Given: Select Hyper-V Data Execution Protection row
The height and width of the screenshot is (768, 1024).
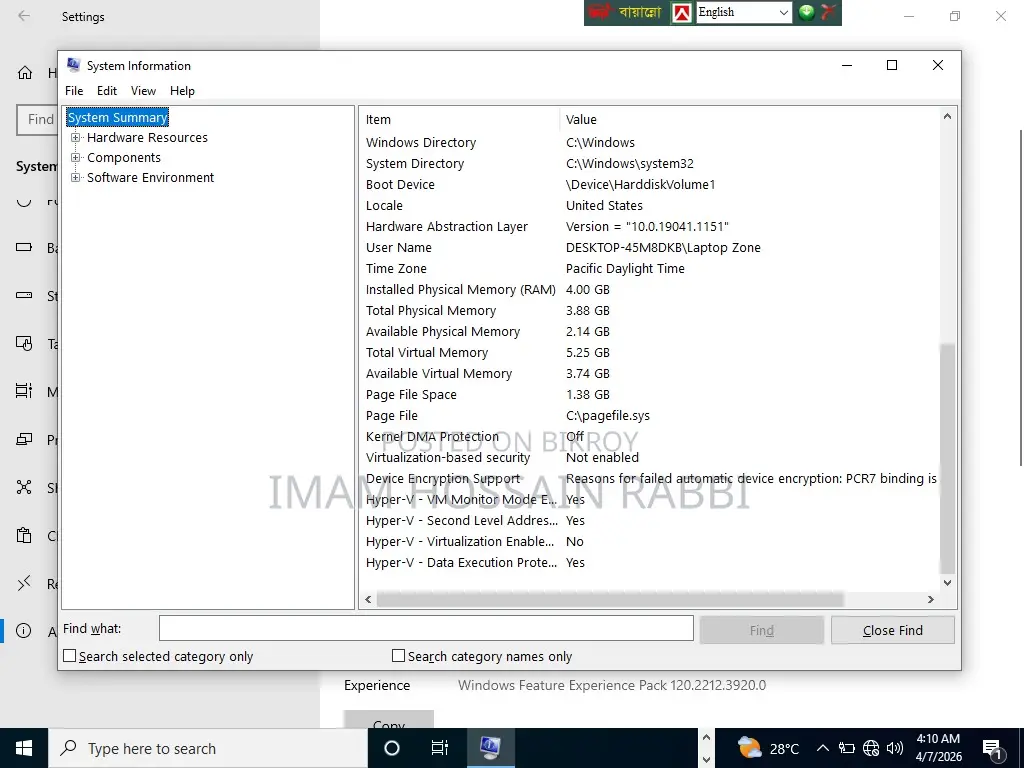Looking at the screenshot, I should (649, 562).
